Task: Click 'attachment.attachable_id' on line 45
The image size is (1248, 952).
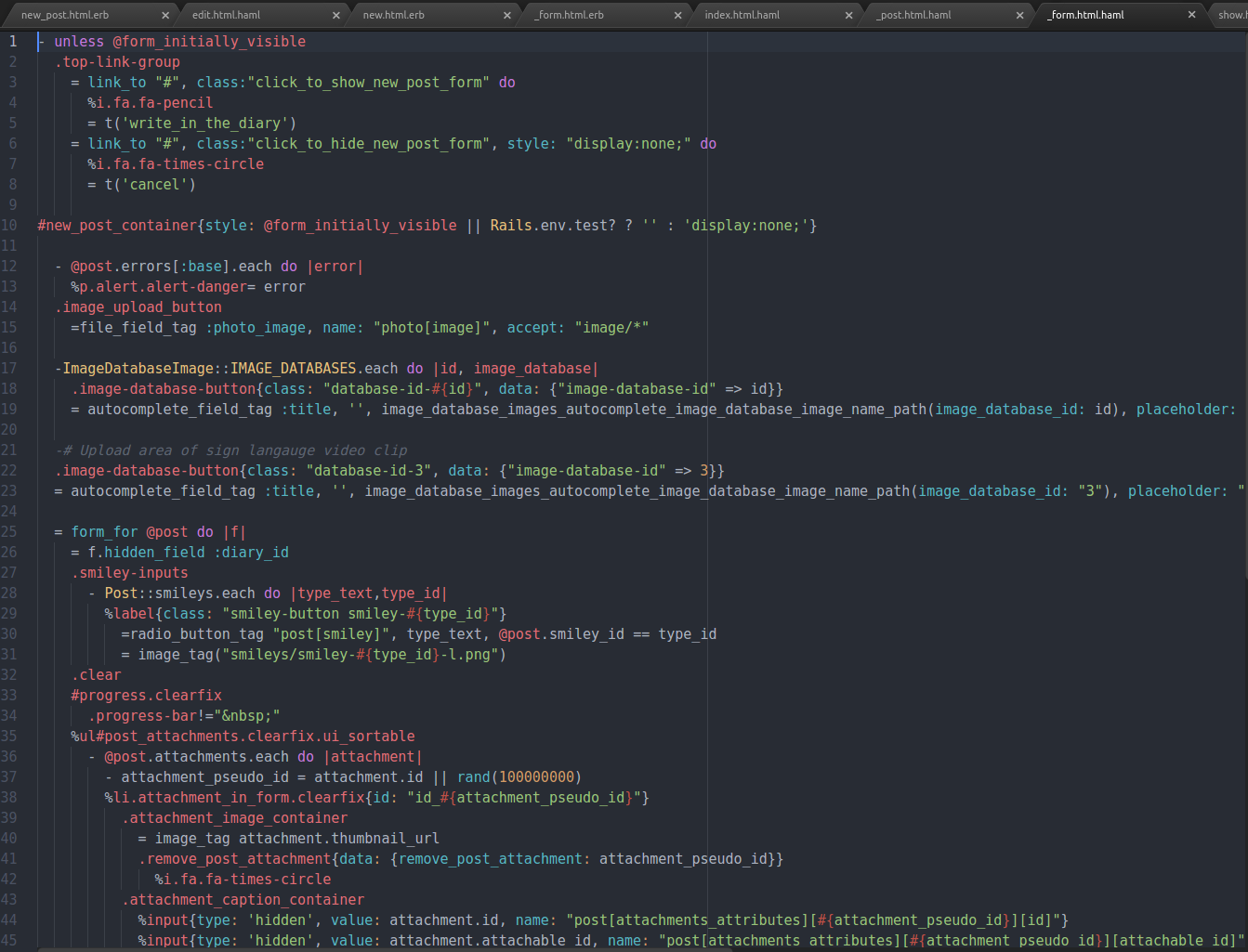Action: (491, 941)
